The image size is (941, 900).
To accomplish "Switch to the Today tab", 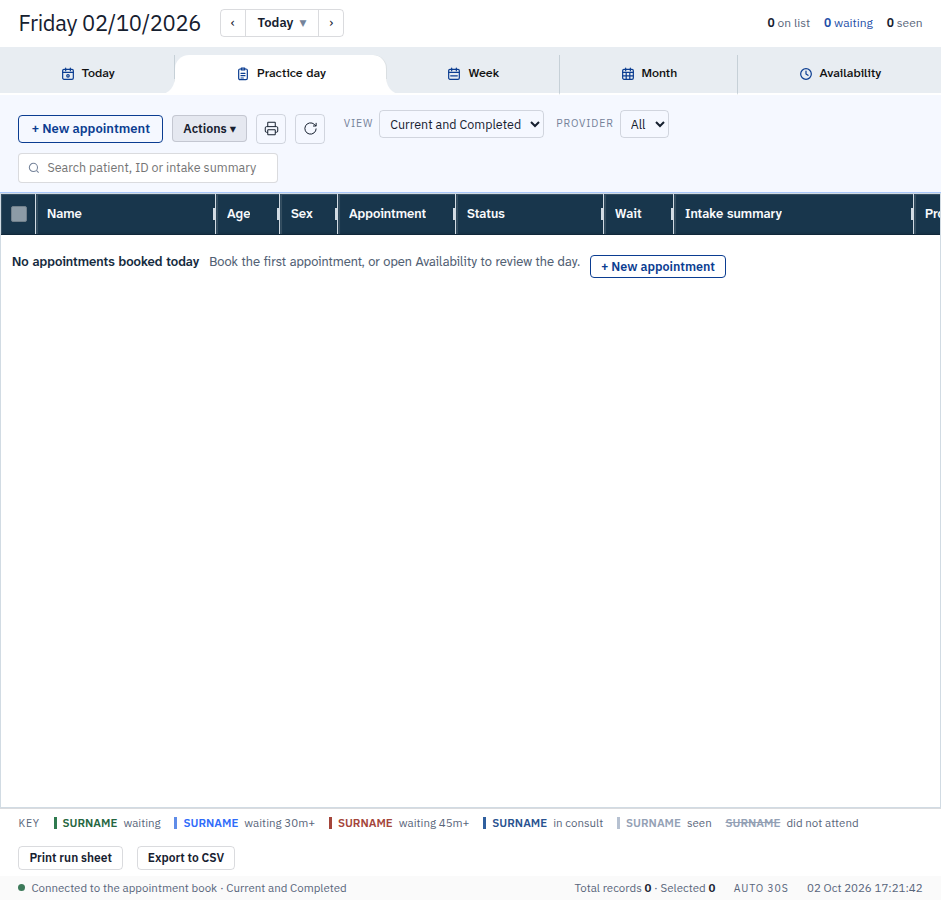I will coord(88,74).
